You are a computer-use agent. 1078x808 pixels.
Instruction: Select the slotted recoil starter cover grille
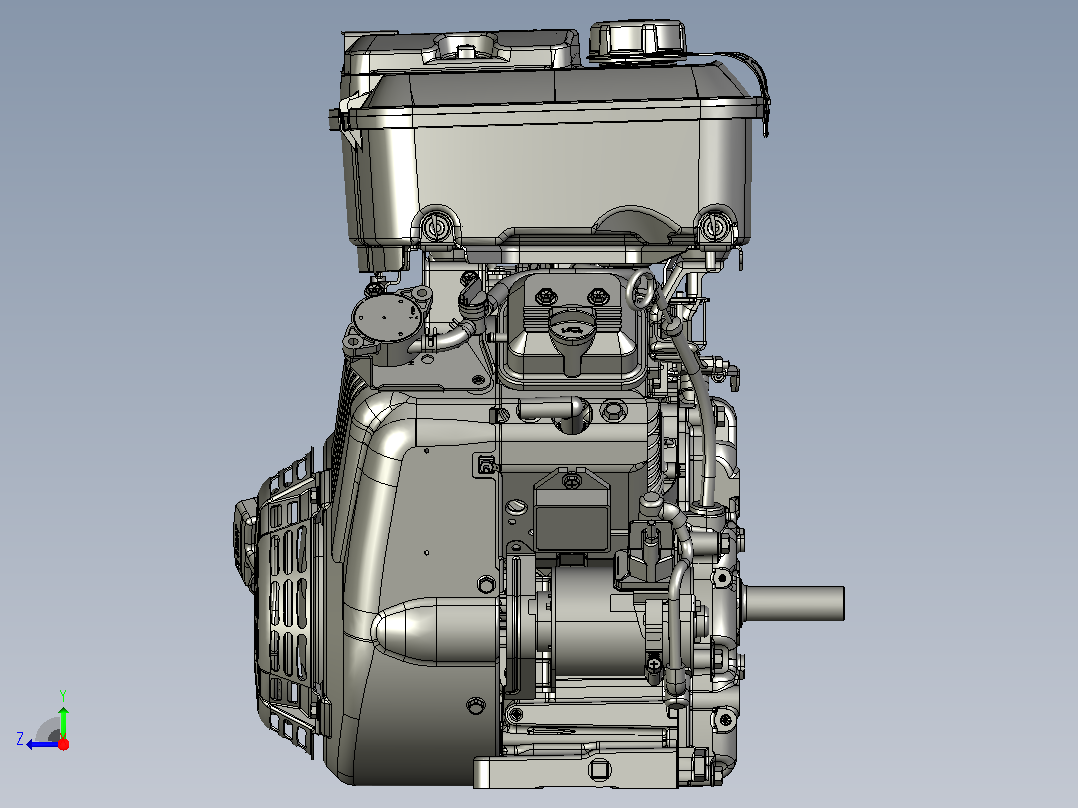coord(287,602)
